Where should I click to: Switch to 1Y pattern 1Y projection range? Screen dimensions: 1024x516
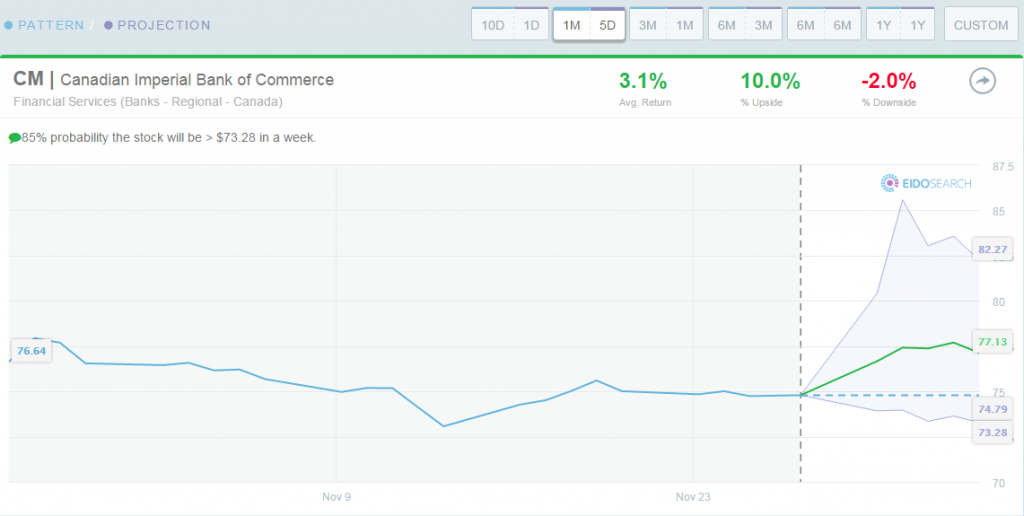click(901, 25)
